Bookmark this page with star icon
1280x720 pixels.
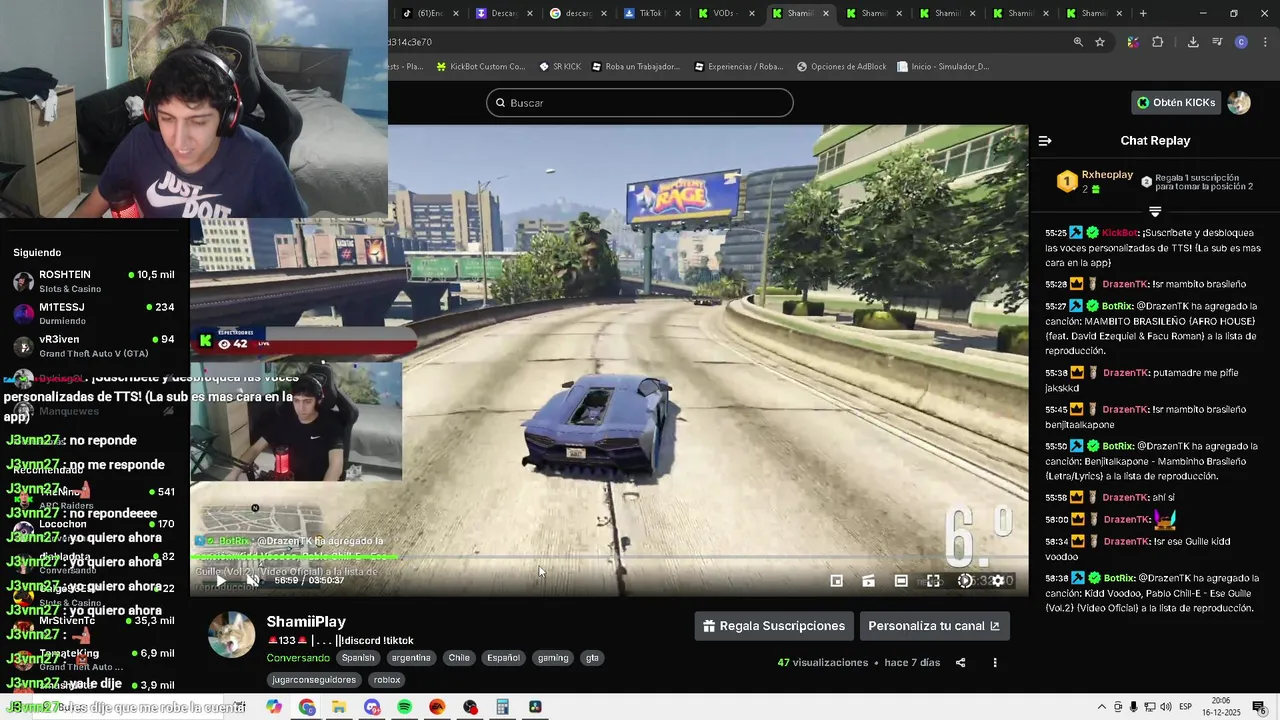1100,42
